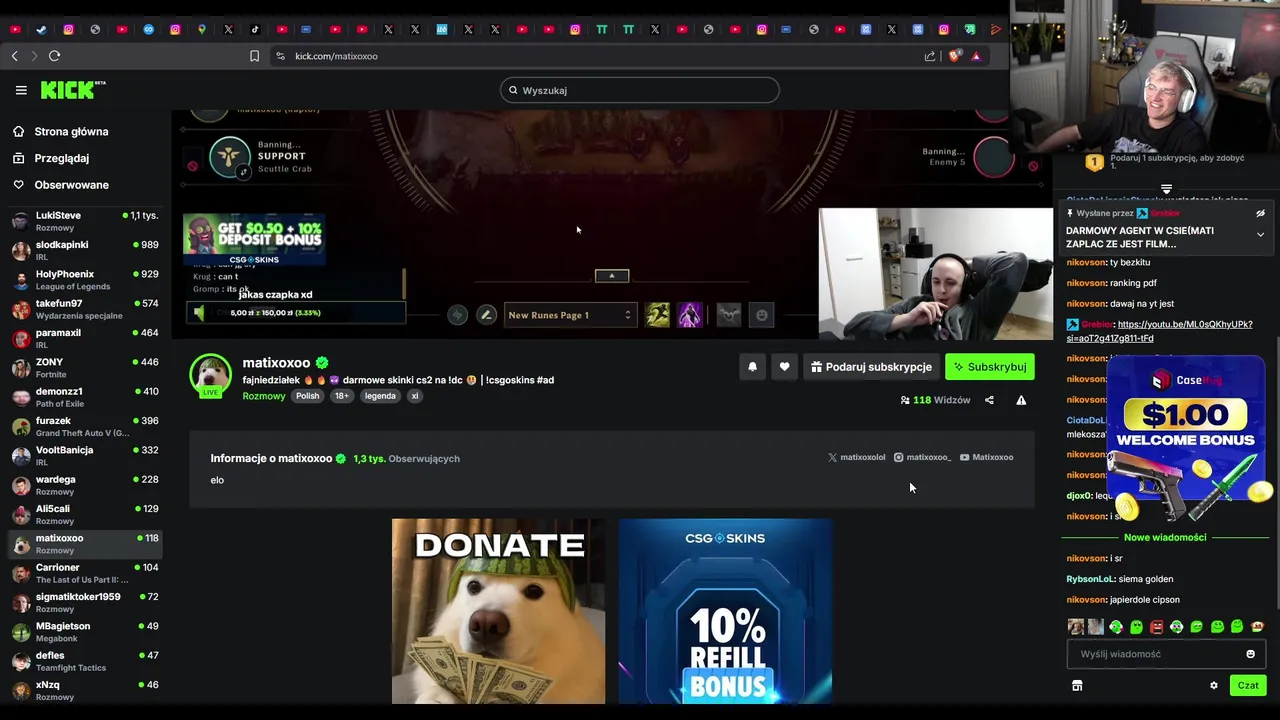Click the donation goal progress bar
Screen dimensions: 1280x720
click(x=295, y=313)
